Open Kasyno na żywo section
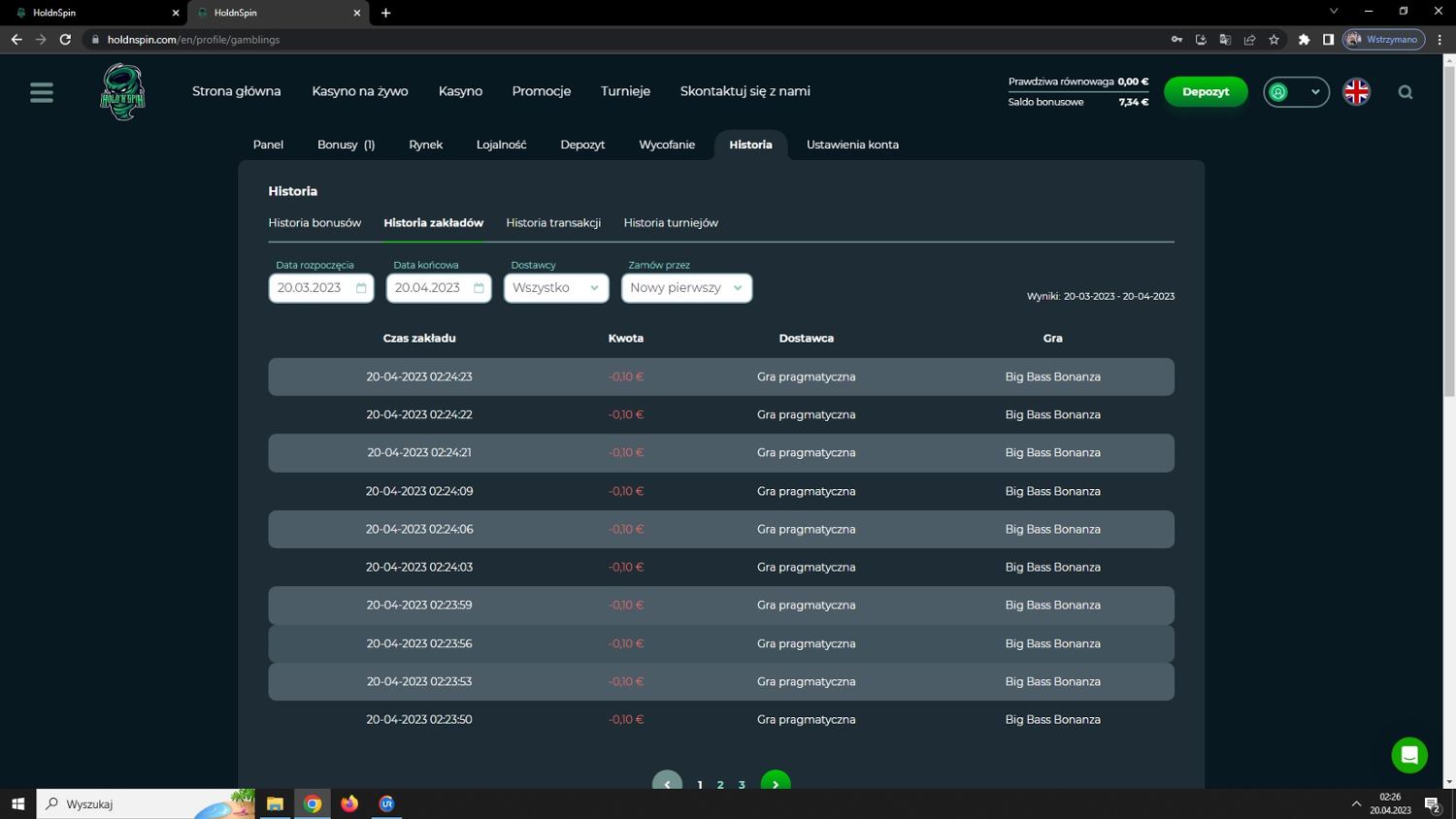Image resolution: width=1456 pixels, height=819 pixels. click(x=360, y=91)
